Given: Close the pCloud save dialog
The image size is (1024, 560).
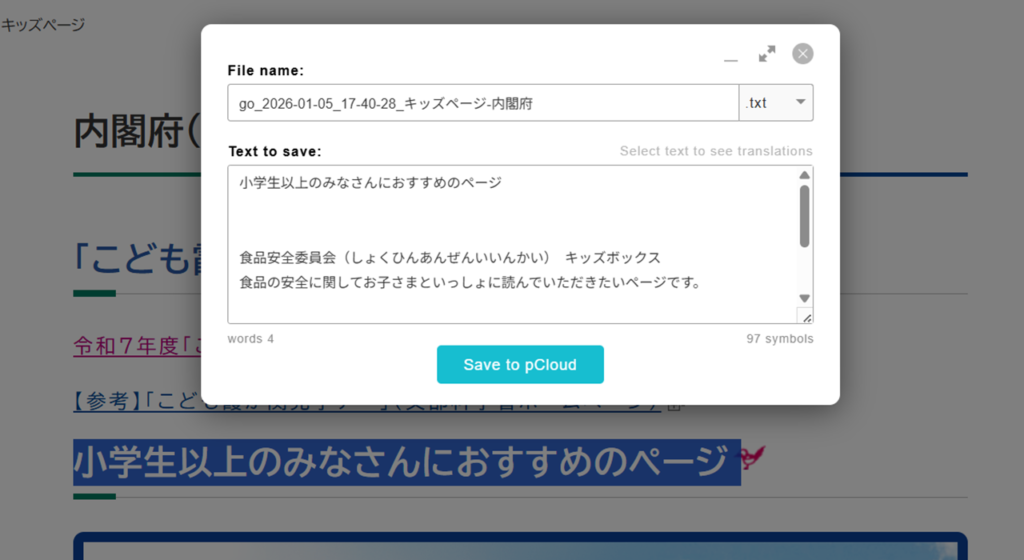Looking at the screenshot, I should (803, 54).
